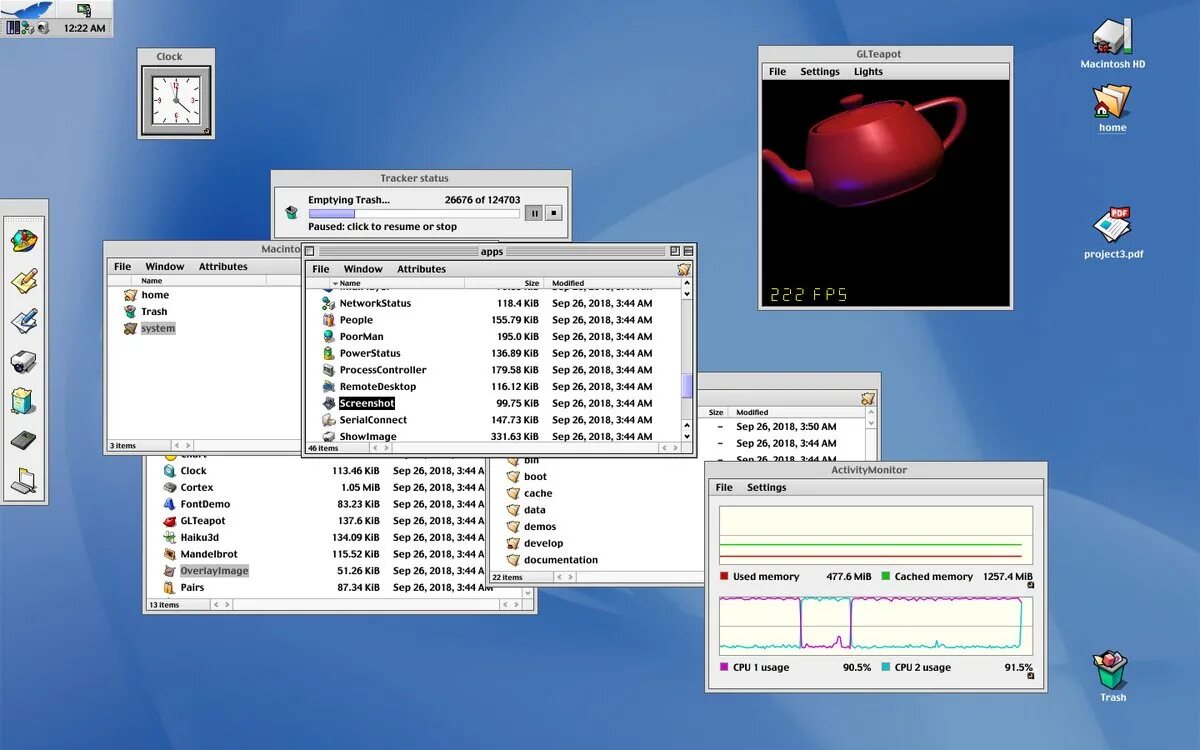Sort apps by Name column header
Image resolution: width=1200 pixels, height=750 pixels.
click(x=396, y=283)
